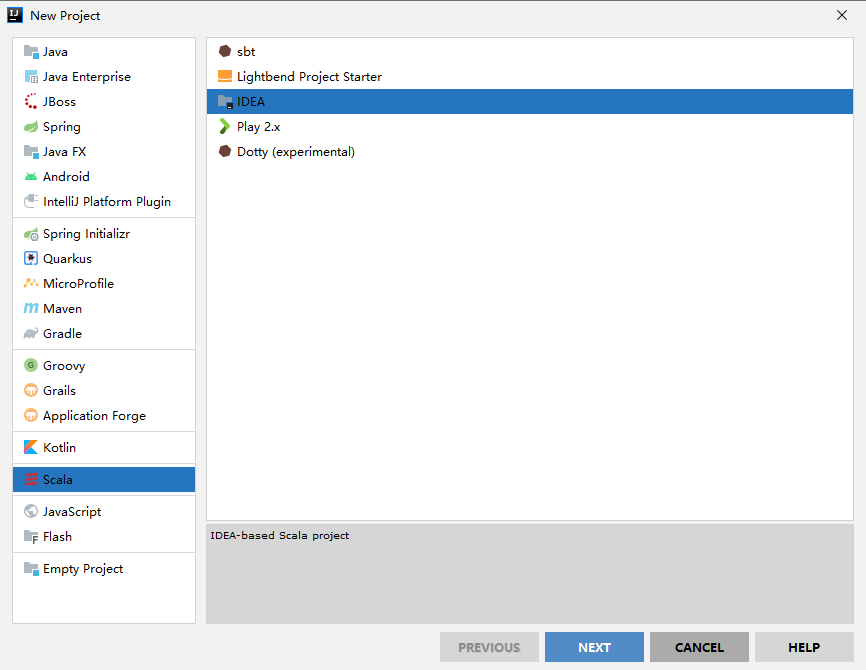The height and width of the screenshot is (670, 866).
Task: Click the 'IDEA-based Scala project' description
Action: [x=279, y=535]
